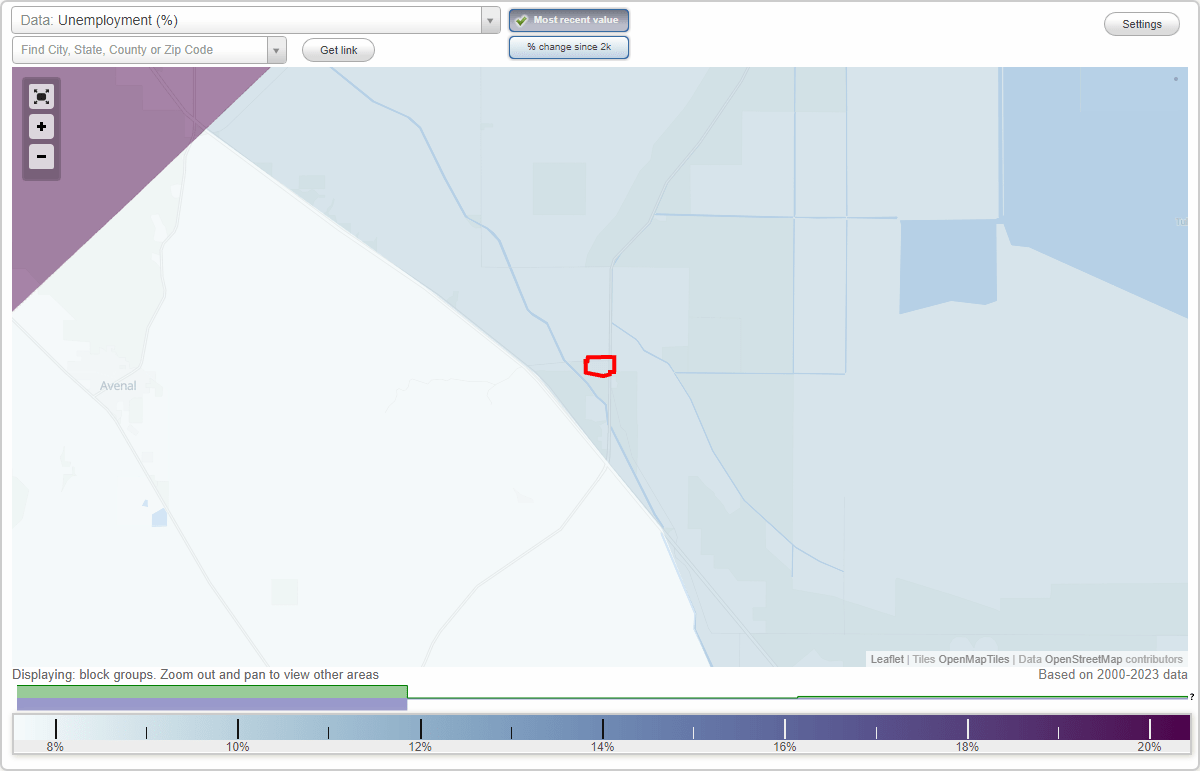
Task: Expand the location search dropdown arrow
Action: [x=277, y=49]
